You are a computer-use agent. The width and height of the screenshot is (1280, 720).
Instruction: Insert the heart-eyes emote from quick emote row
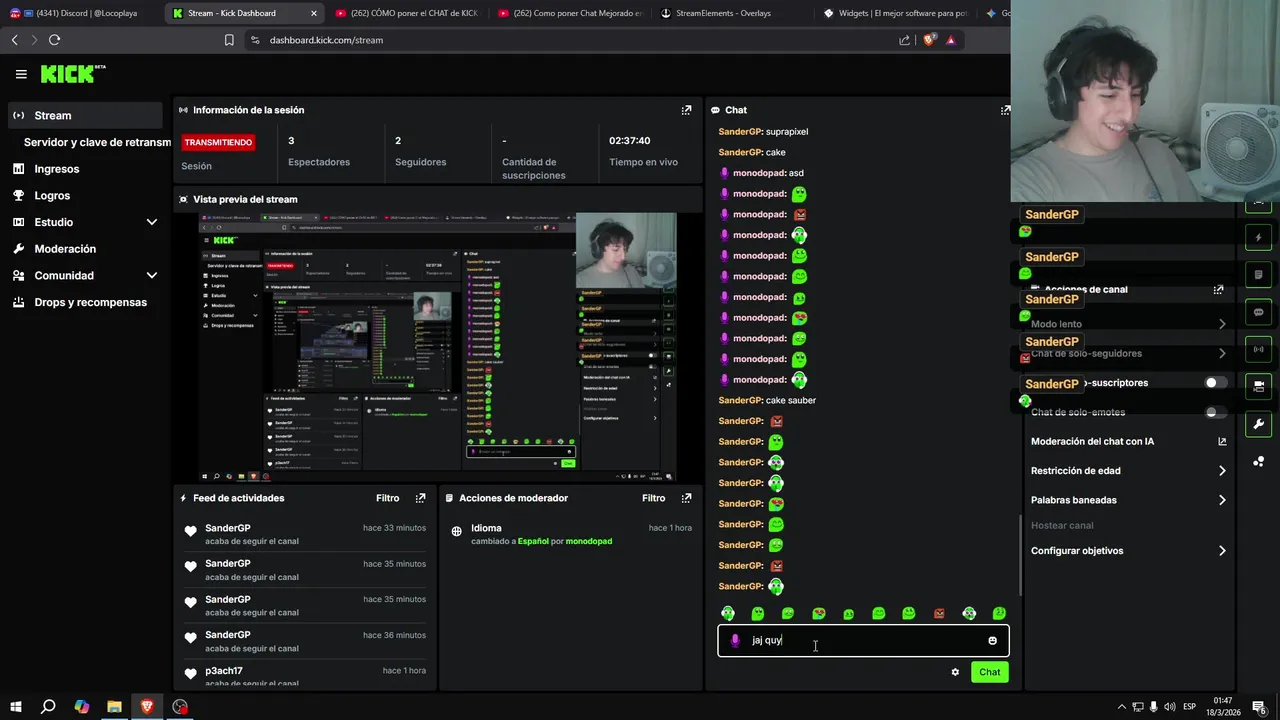pyautogui.click(x=818, y=613)
